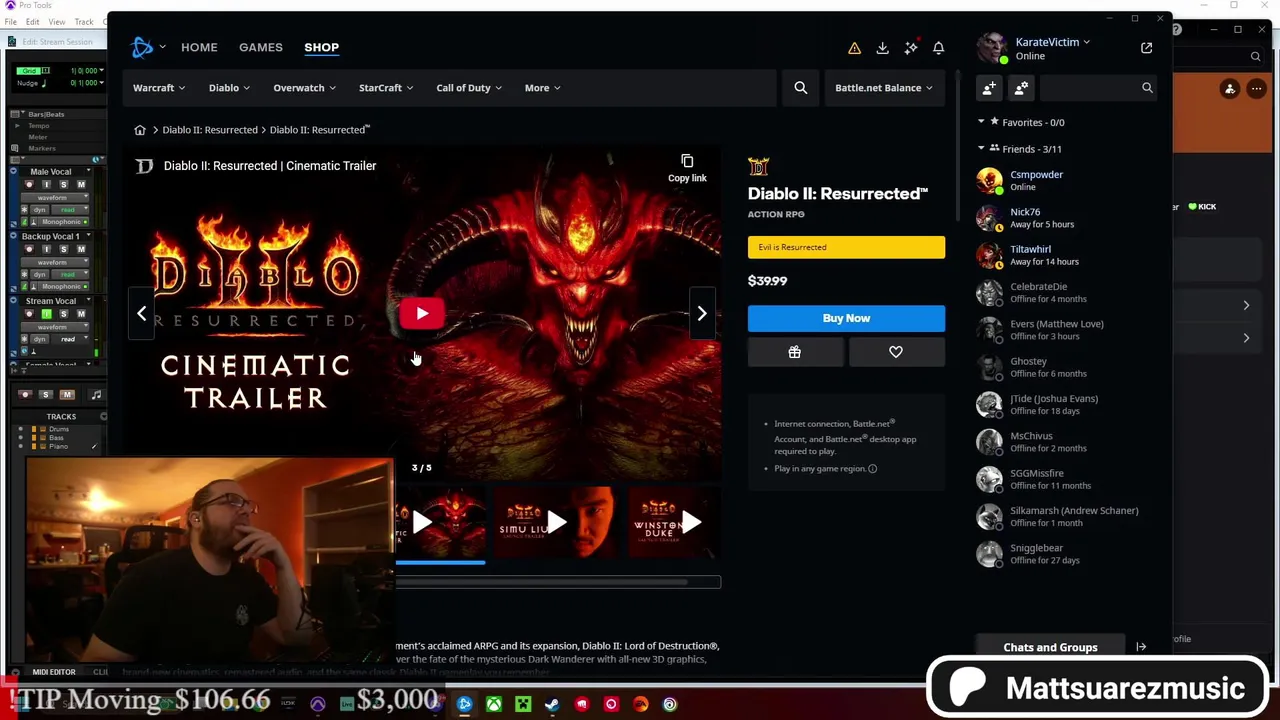Click Battle.net taskbar icon
Image resolution: width=1280 pixels, height=720 pixels.
464,704
